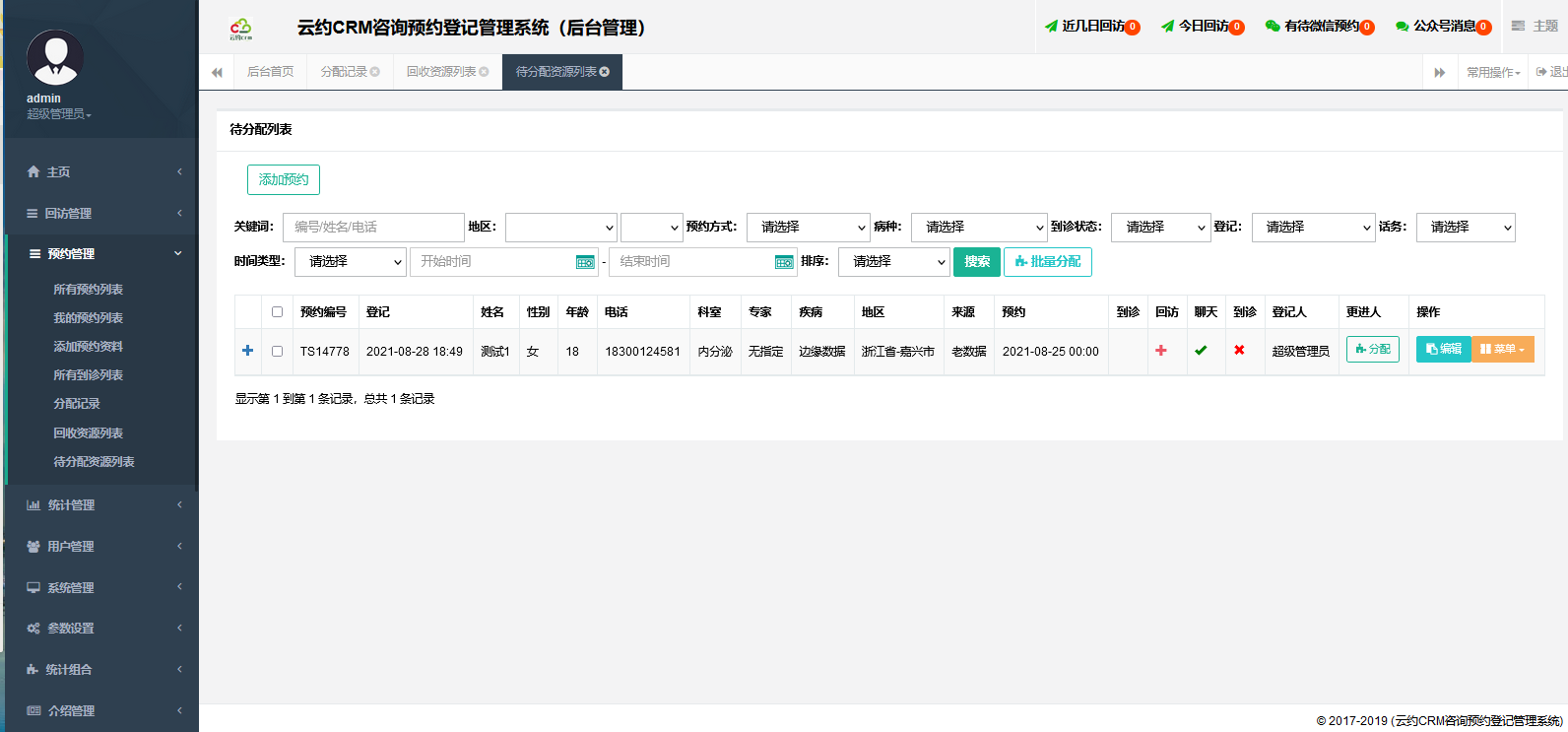Viewport: 1568px width, 732px height.
Task: Click the tab scroll-left double arrow
Action: pyautogui.click(x=217, y=72)
